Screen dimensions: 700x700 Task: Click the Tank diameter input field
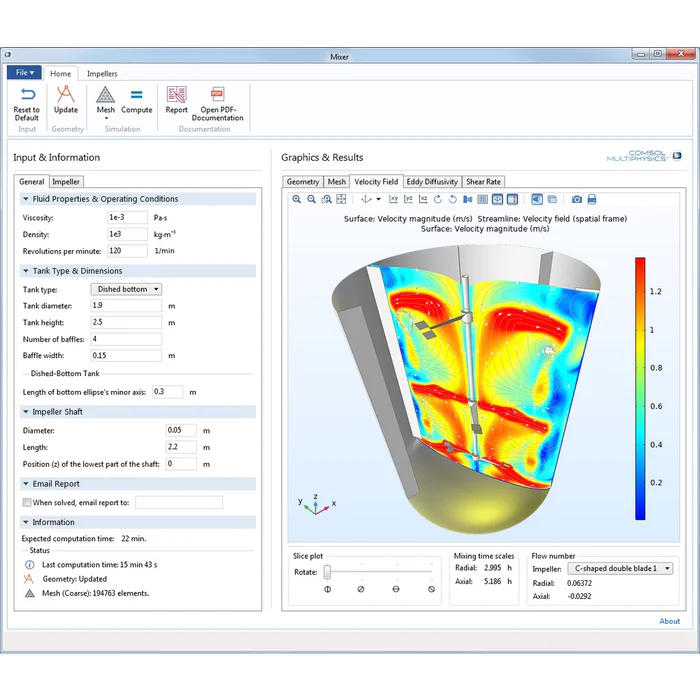click(126, 305)
